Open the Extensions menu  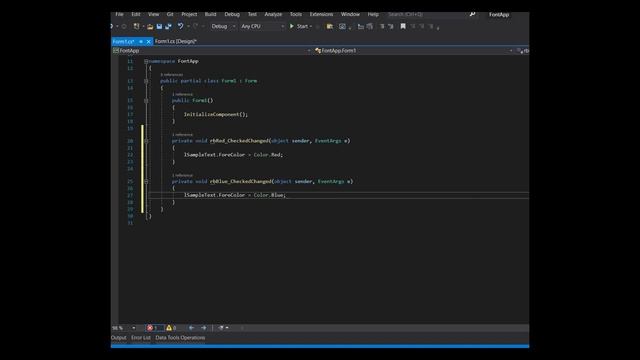(x=321, y=14)
